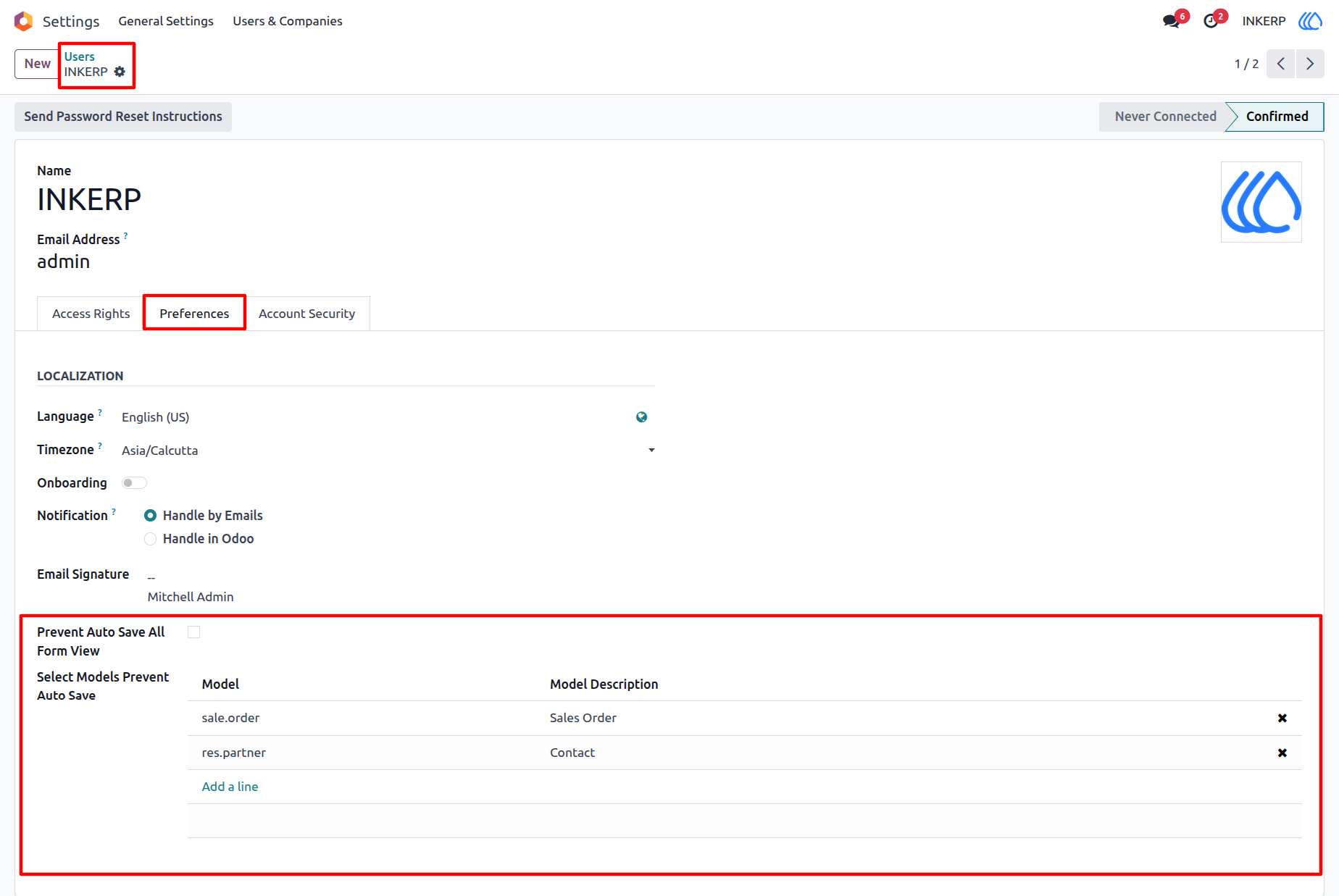Select Handle in Odoo notification
Viewport: 1339px width, 896px height.
point(150,539)
